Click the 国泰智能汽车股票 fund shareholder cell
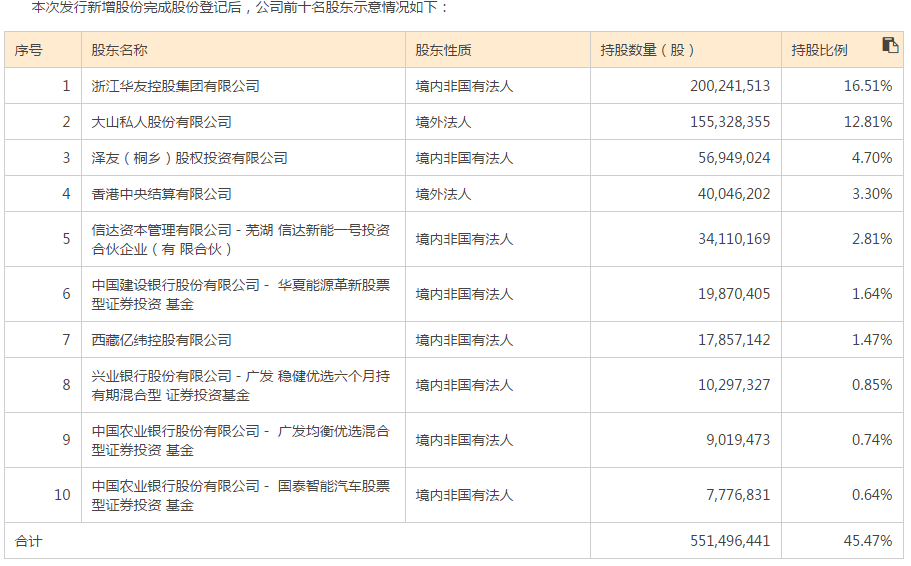This screenshot has height=566, width=911. (241, 495)
